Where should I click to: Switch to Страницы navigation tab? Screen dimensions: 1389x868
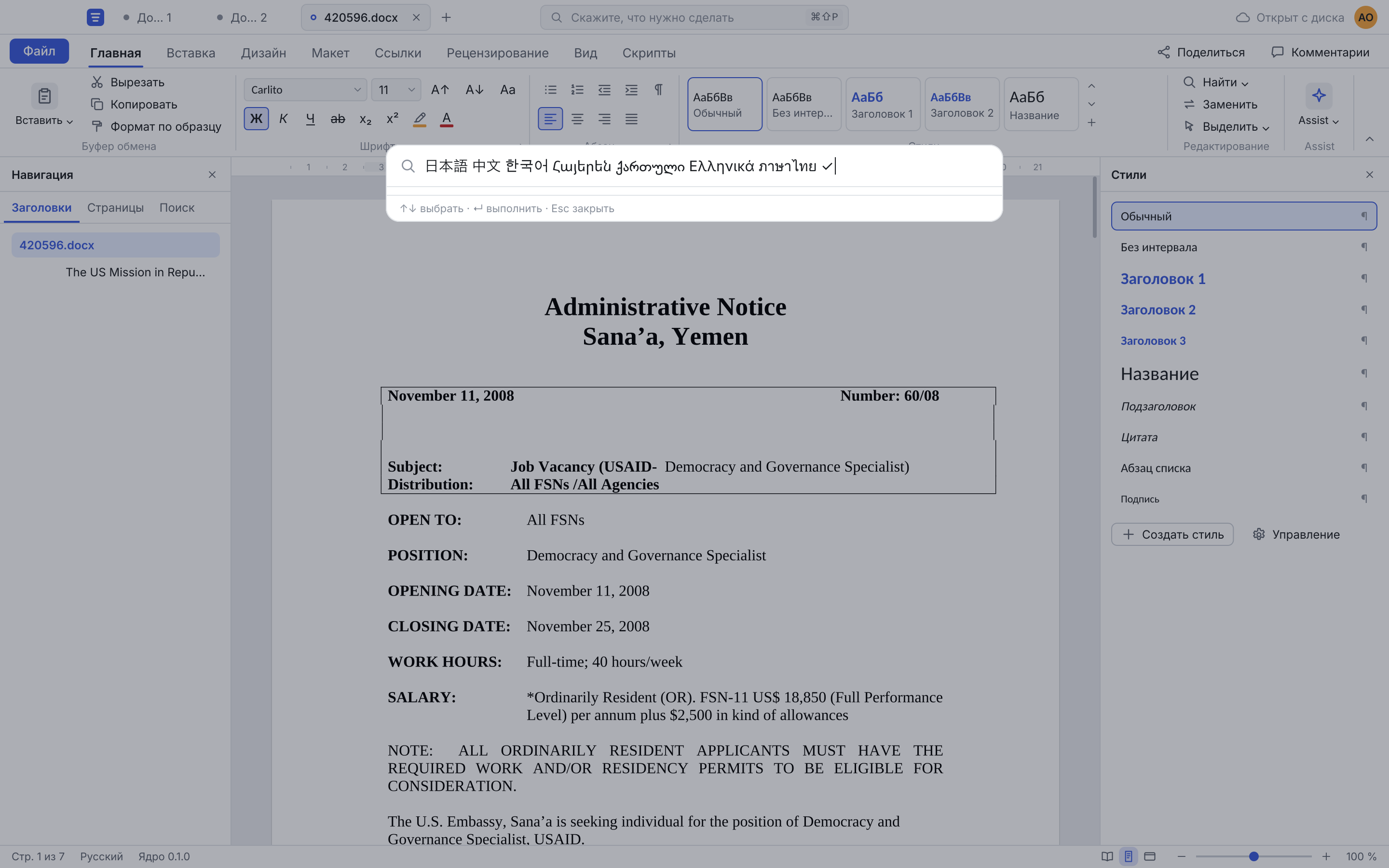[x=115, y=207]
